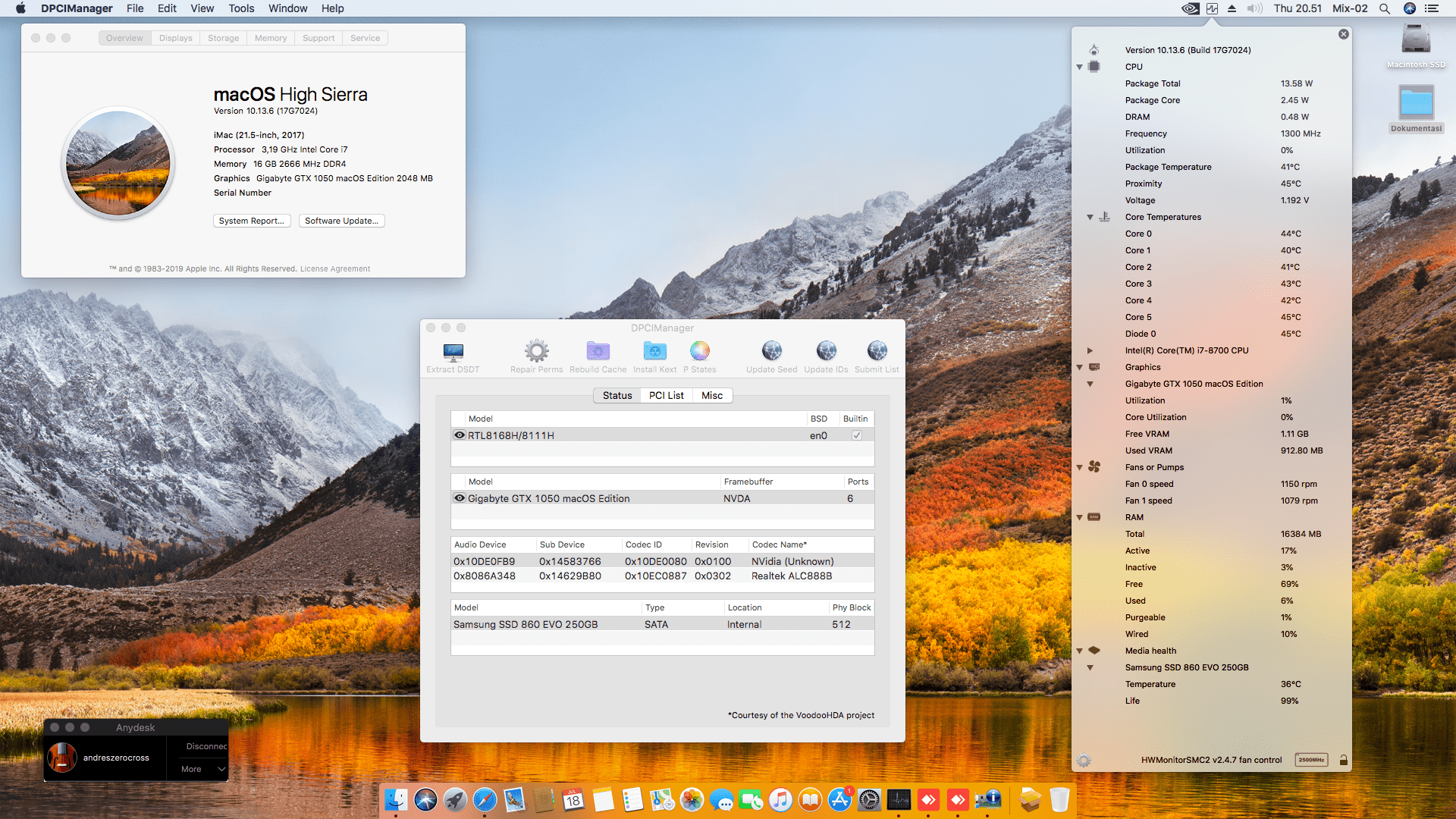Collapse the Core Temperatures section
The image size is (1456, 819).
pos(1090,217)
